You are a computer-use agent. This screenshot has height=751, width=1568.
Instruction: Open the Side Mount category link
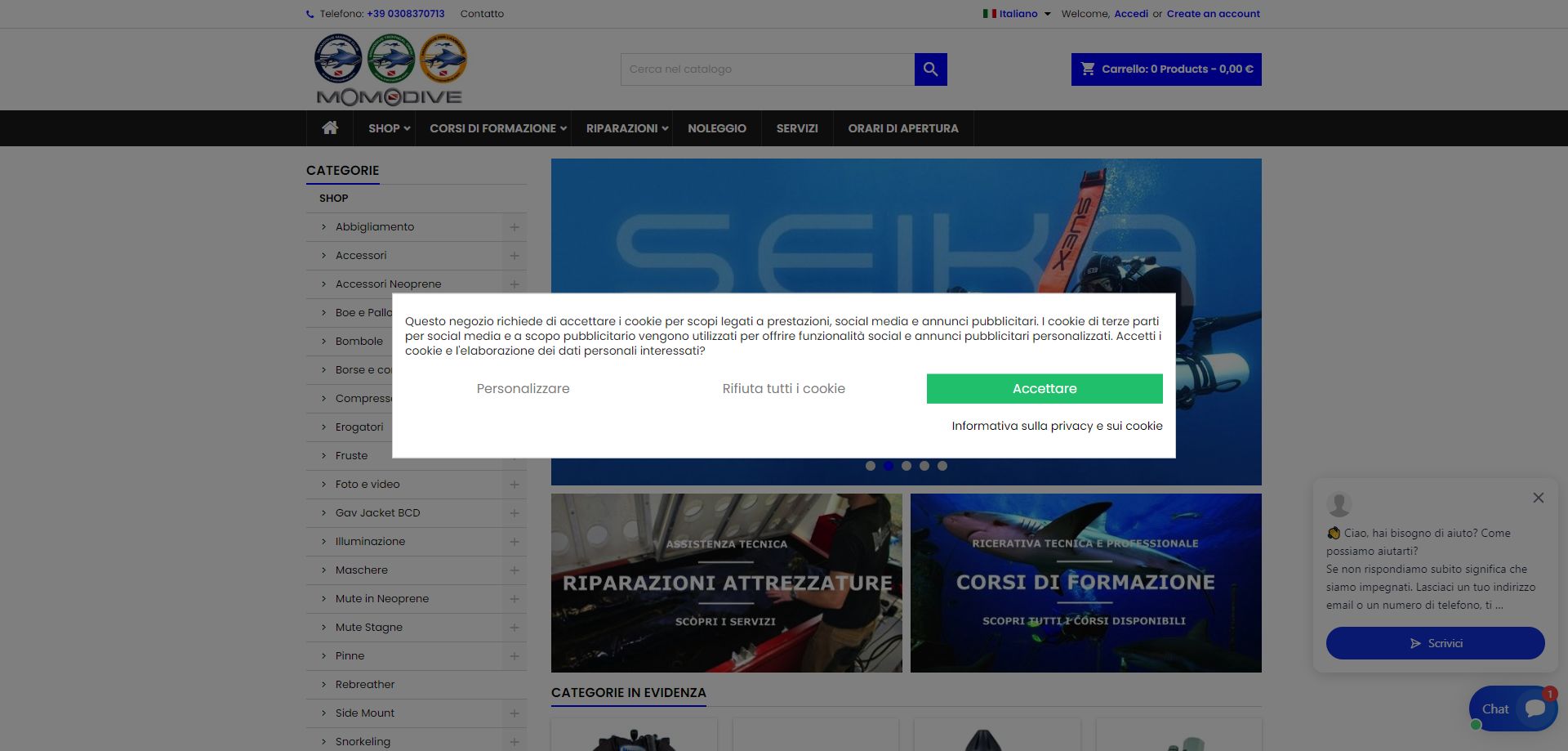pos(365,713)
